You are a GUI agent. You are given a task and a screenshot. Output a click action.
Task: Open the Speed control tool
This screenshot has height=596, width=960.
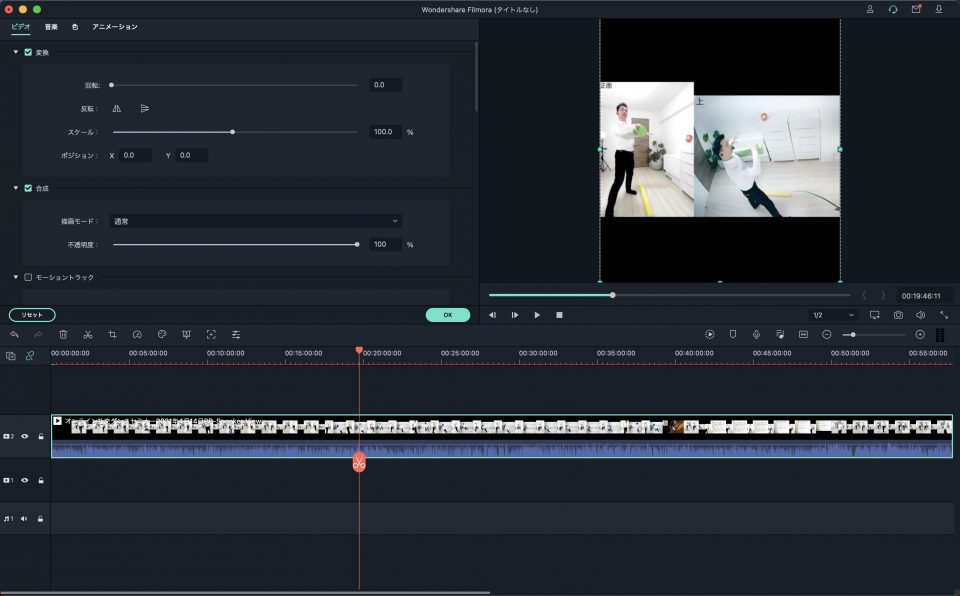[138, 334]
